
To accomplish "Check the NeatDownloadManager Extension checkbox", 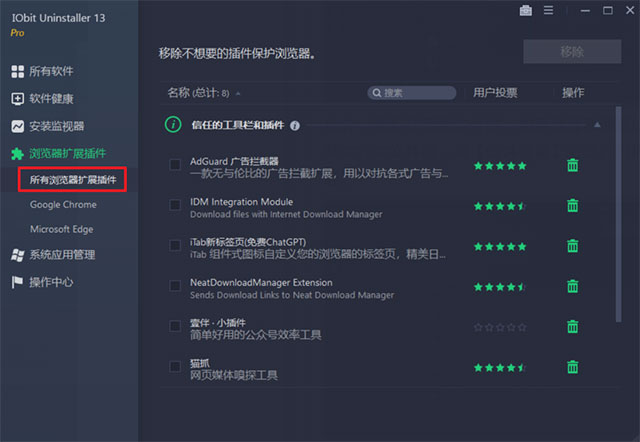I will click(175, 286).
